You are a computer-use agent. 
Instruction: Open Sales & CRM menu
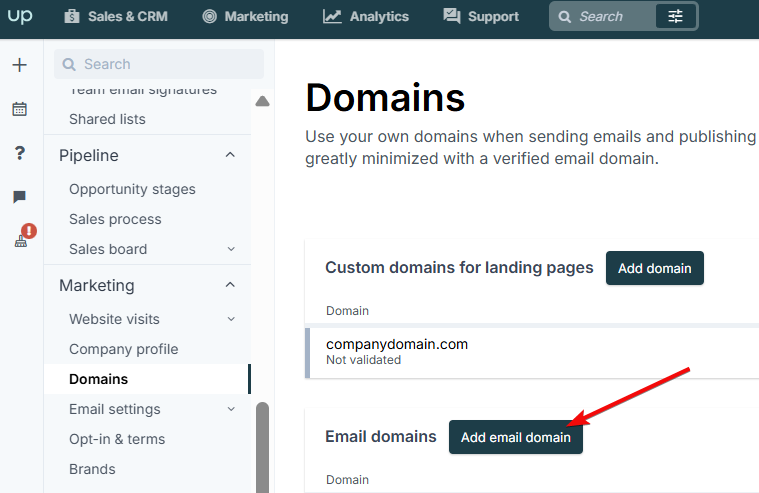coord(116,16)
